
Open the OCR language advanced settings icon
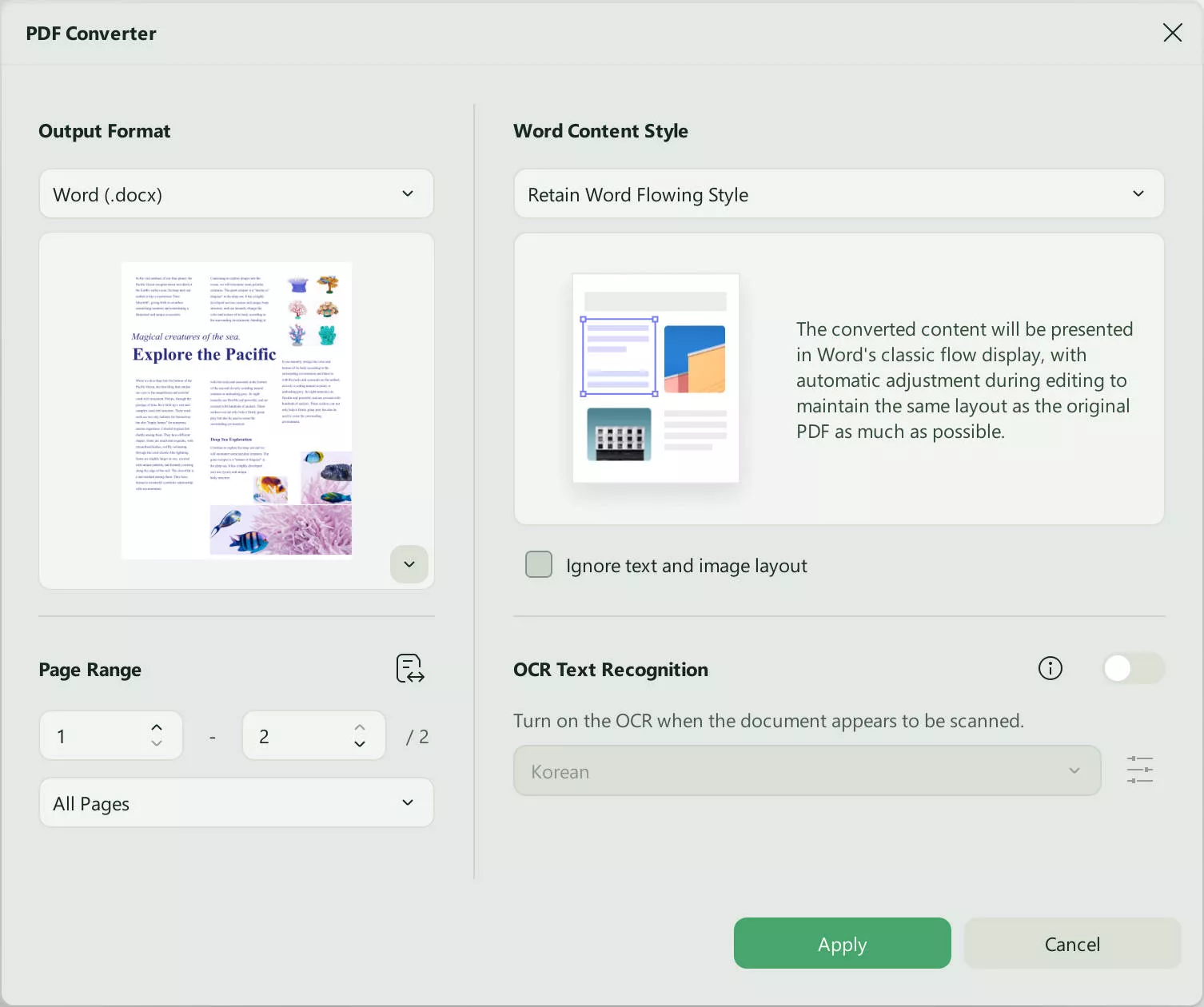pyautogui.click(x=1139, y=770)
